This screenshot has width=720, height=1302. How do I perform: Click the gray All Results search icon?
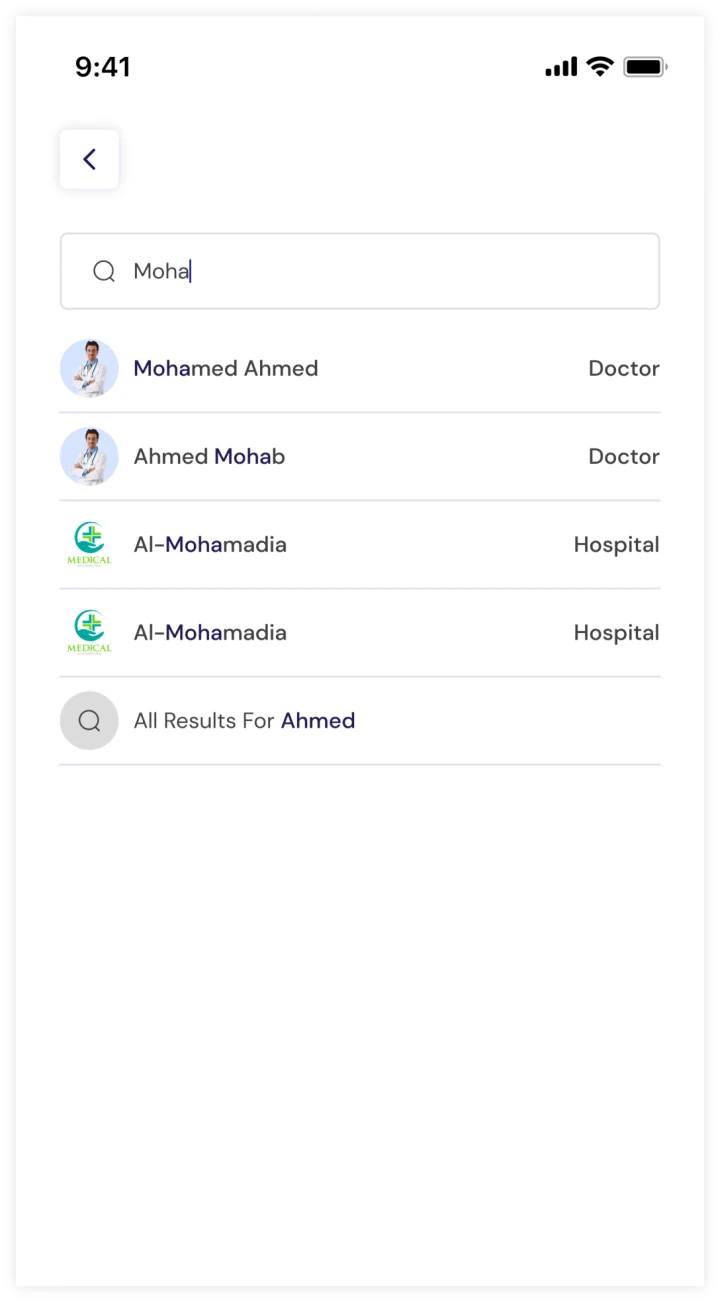(x=89, y=720)
